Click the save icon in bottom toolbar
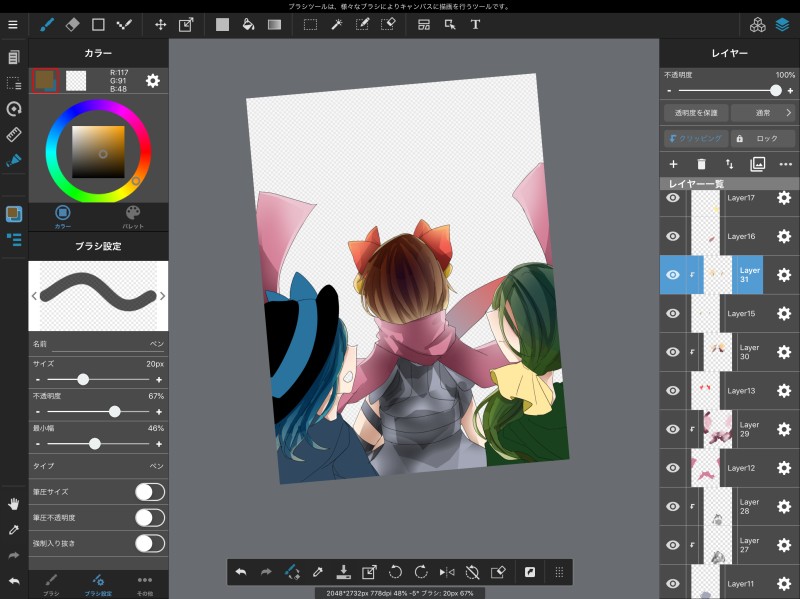800x599 pixels. [343, 572]
